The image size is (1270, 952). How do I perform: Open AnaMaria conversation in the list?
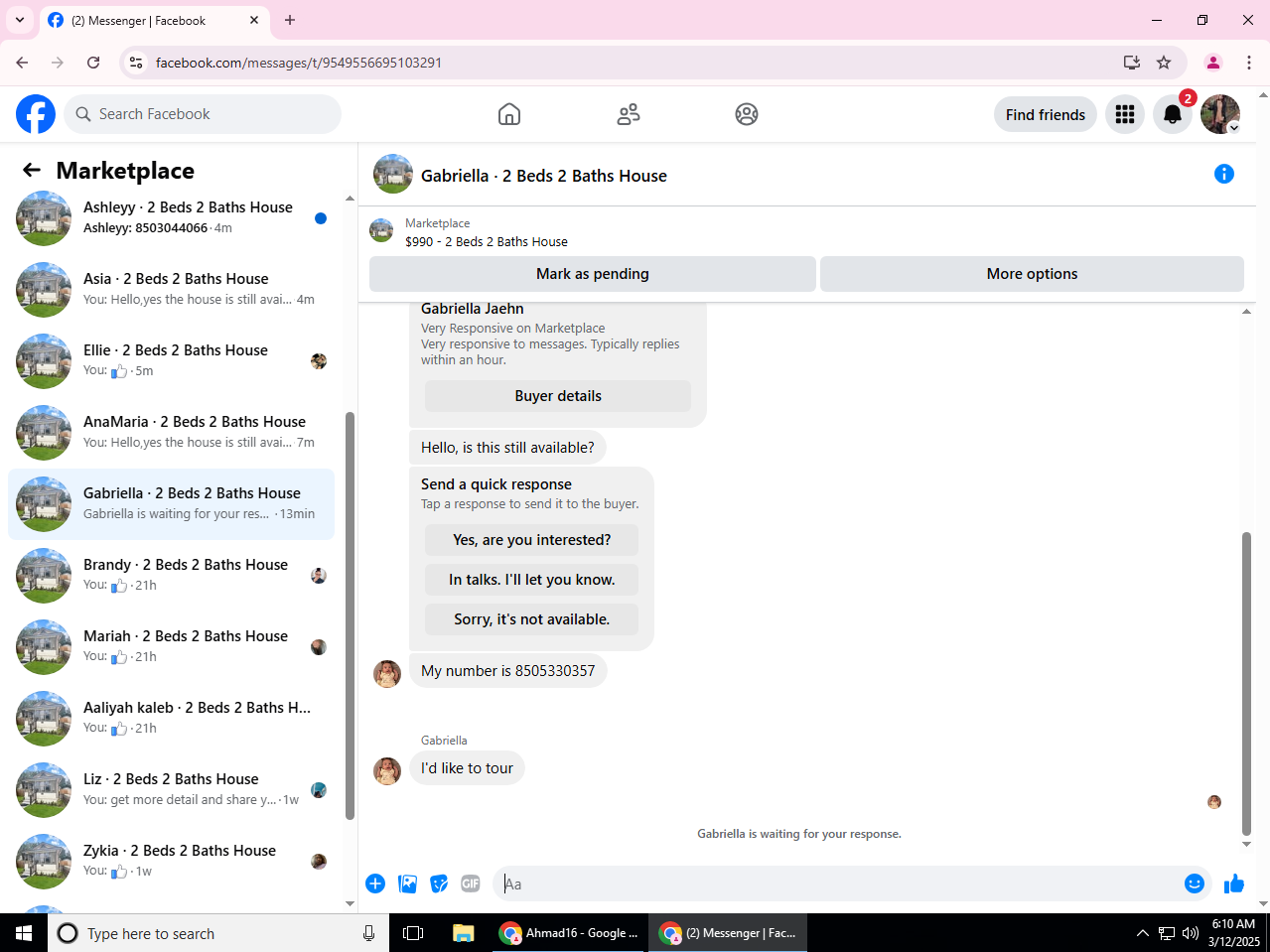point(172,433)
